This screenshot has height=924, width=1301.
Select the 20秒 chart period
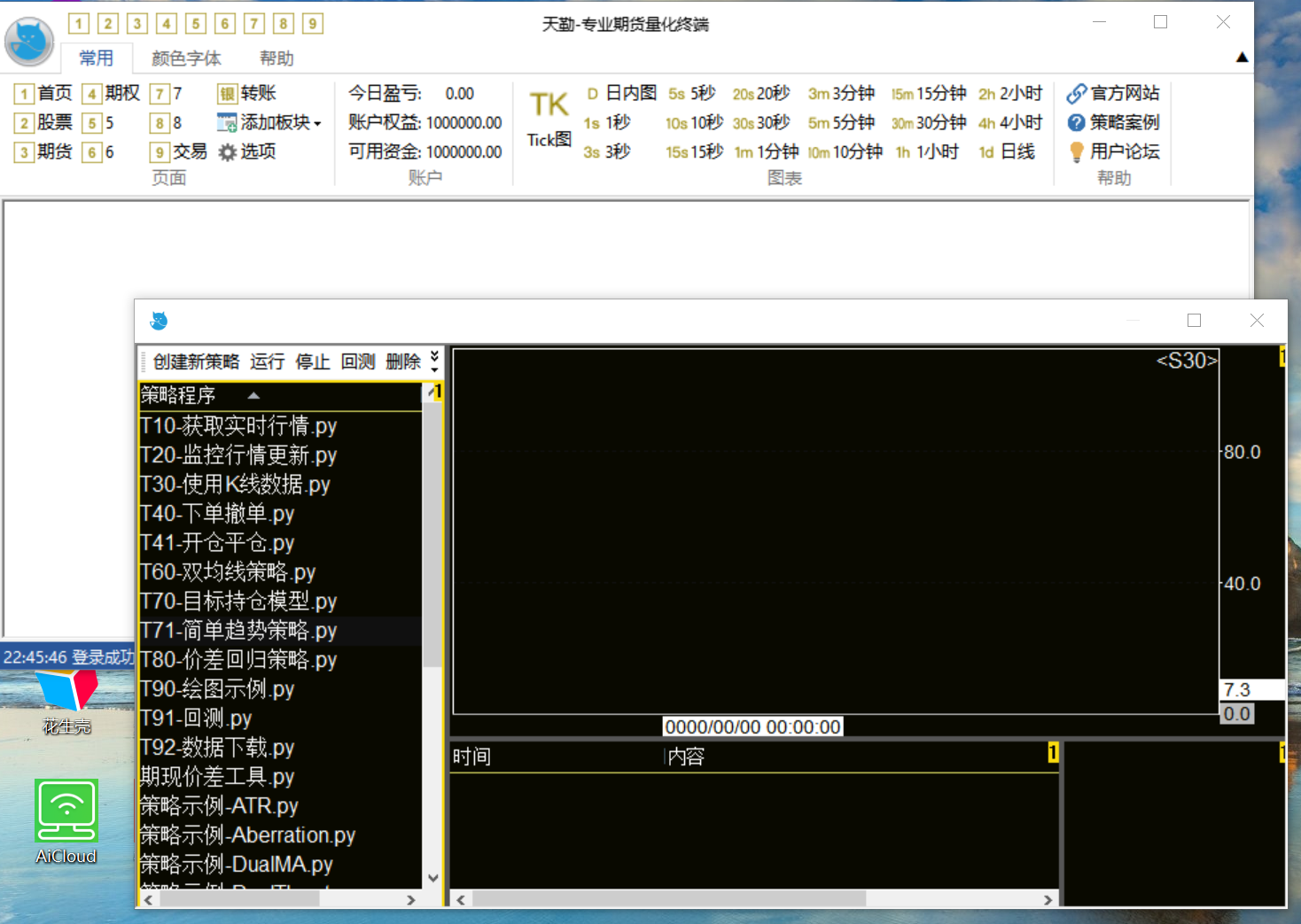[x=761, y=93]
